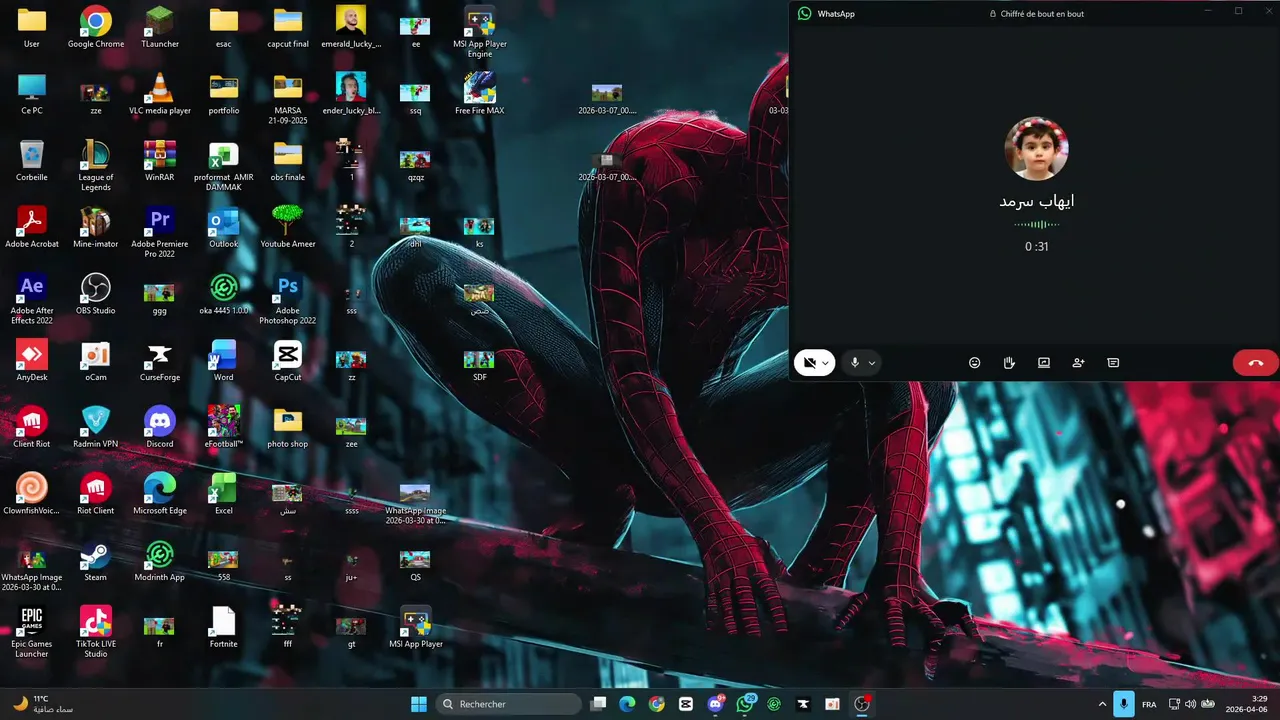Screen dimensions: 1280x720
Task: Click the Rechercher taskbar search box
Action: (x=509, y=704)
